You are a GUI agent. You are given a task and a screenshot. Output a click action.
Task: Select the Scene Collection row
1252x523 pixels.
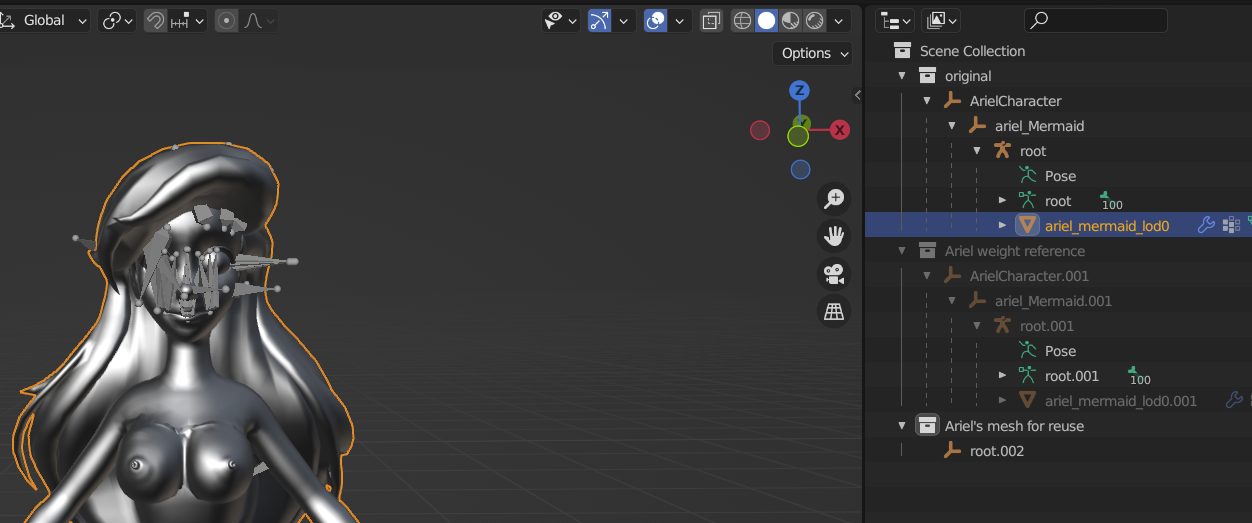1058,51
